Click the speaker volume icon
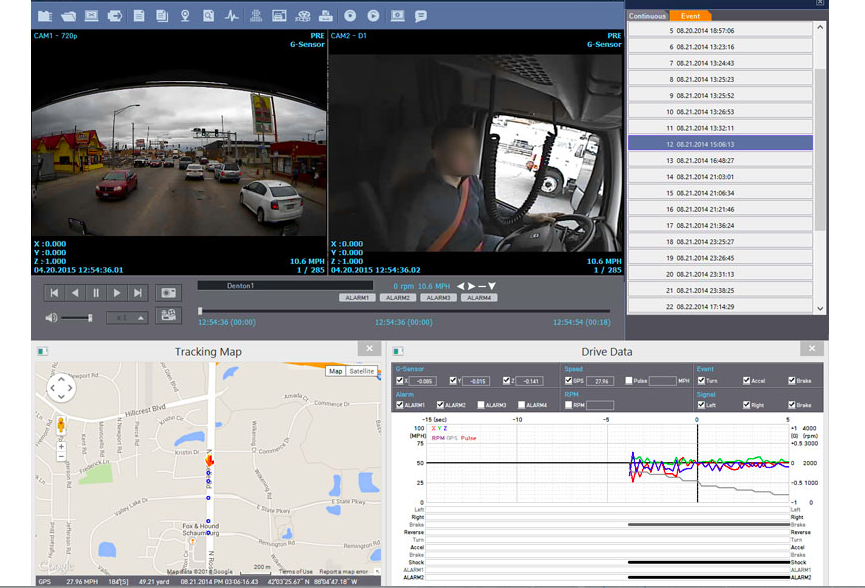Screen dimensions: 865x588 tap(50, 317)
